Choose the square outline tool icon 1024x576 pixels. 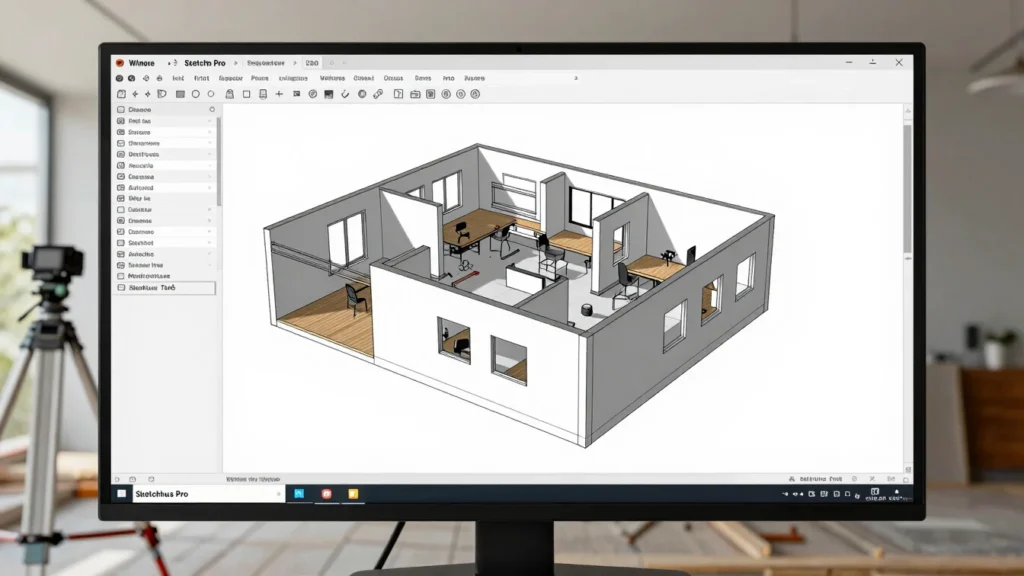click(x=246, y=94)
